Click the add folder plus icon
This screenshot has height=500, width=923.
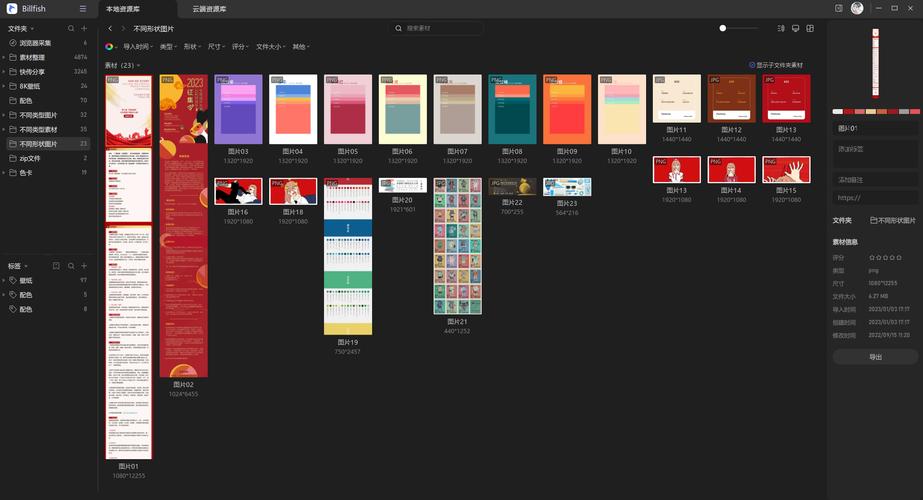[84, 28]
